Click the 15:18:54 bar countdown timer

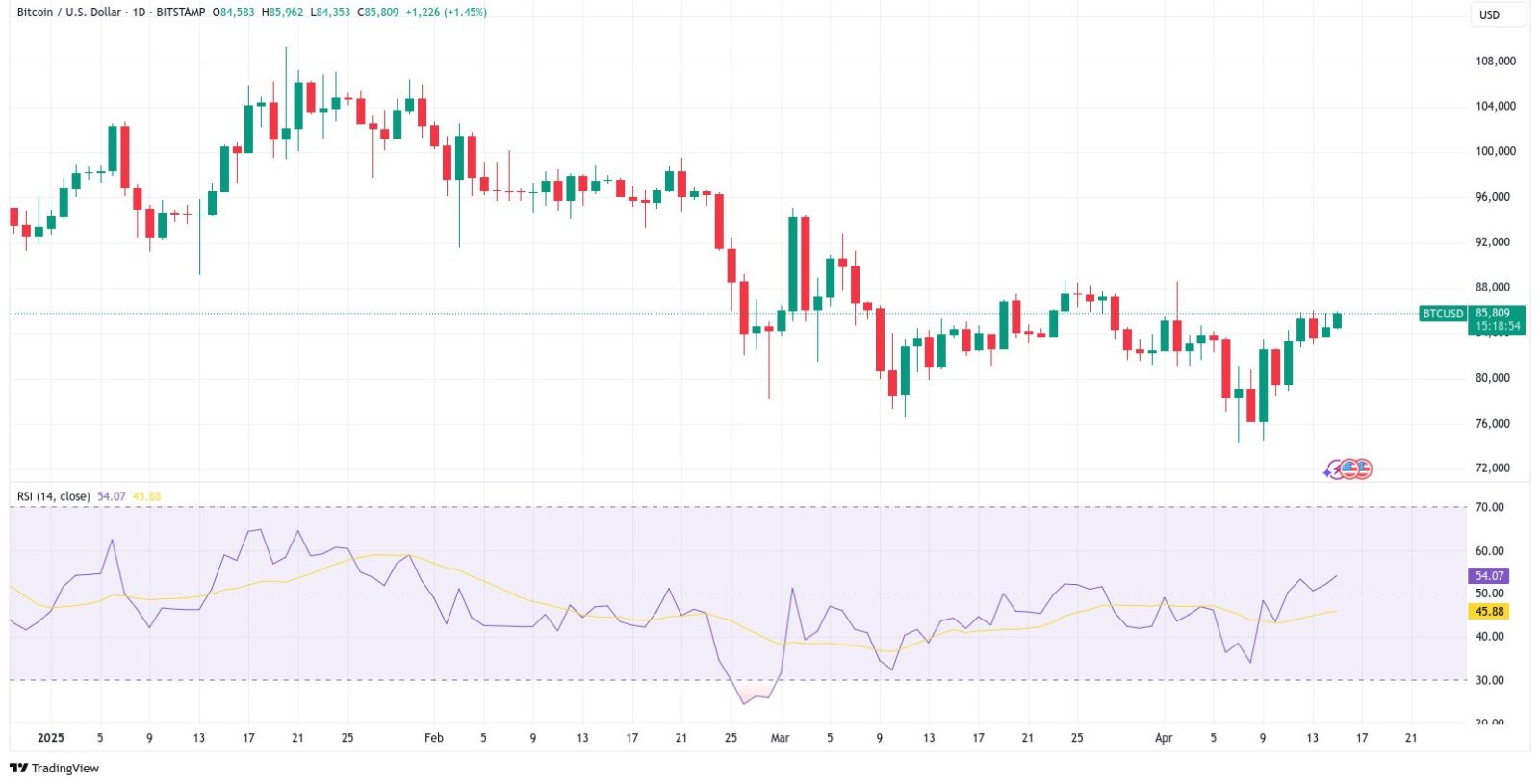(1499, 327)
